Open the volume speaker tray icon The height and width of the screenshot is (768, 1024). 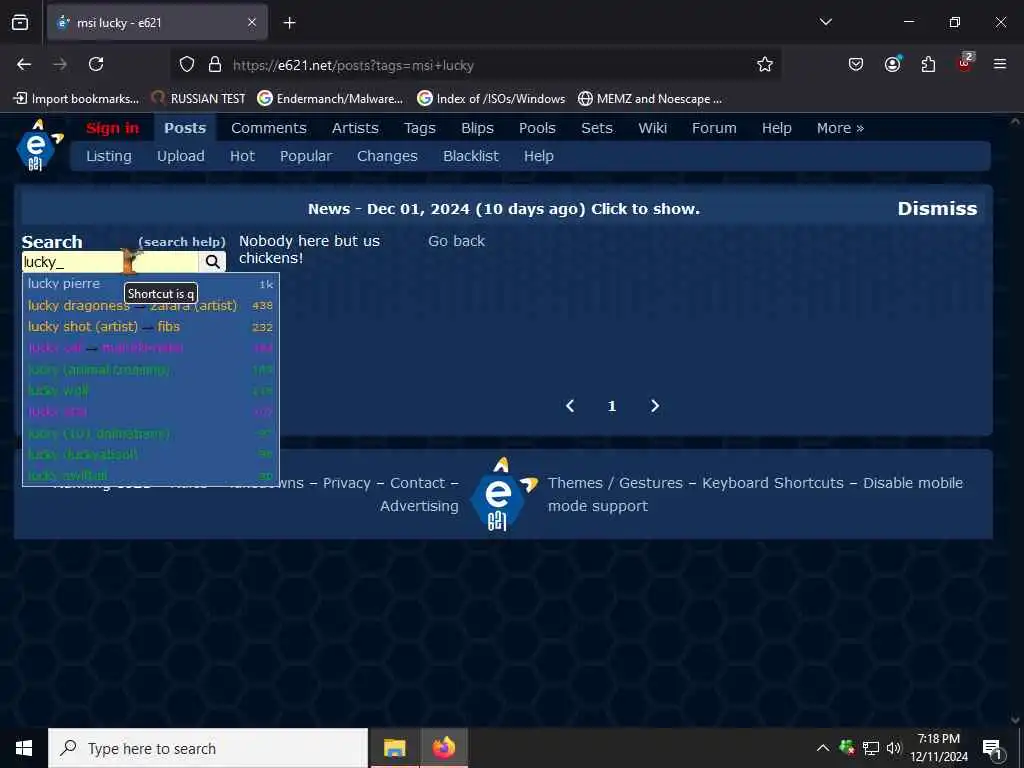coord(893,748)
